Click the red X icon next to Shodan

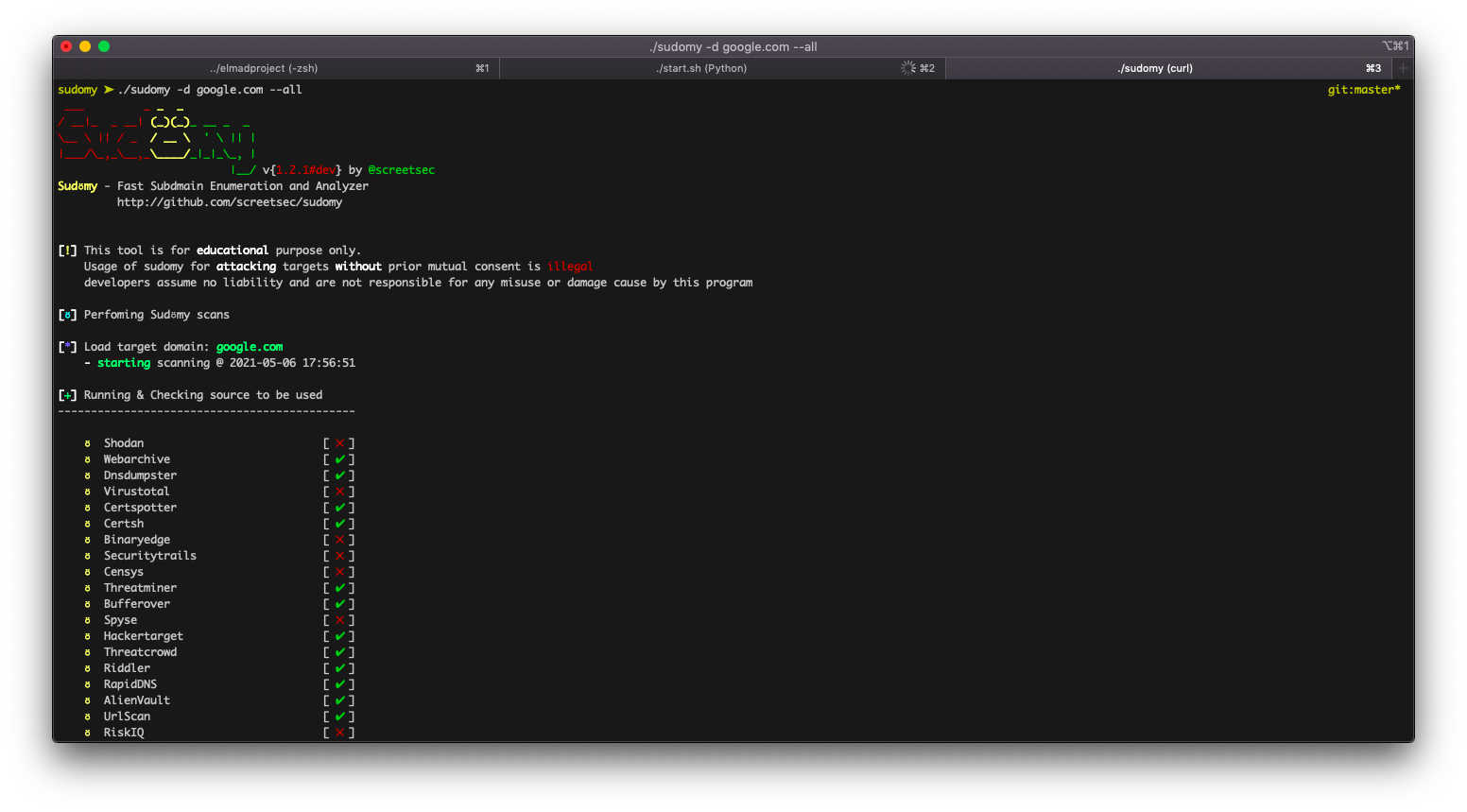(339, 442)
